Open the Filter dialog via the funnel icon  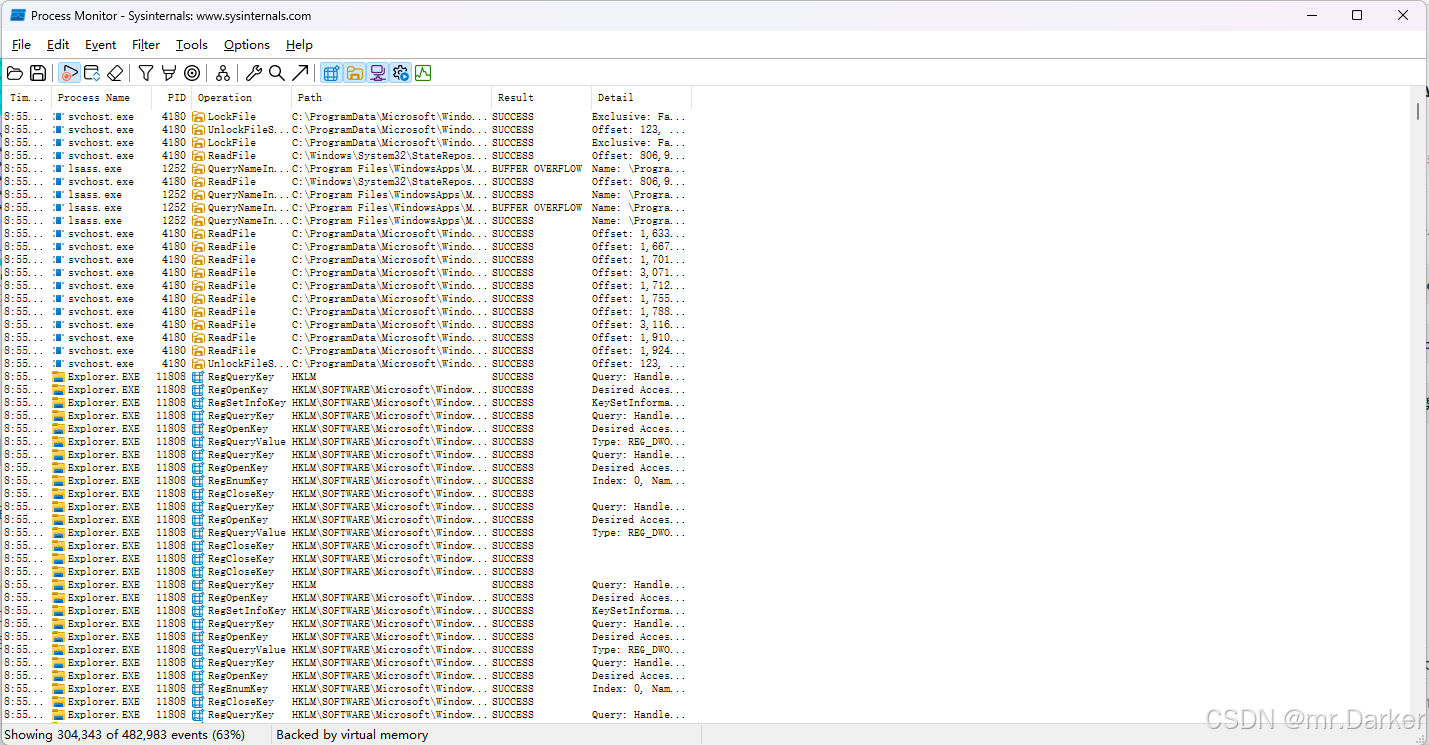pyautogui.click(x=145, y=72)
